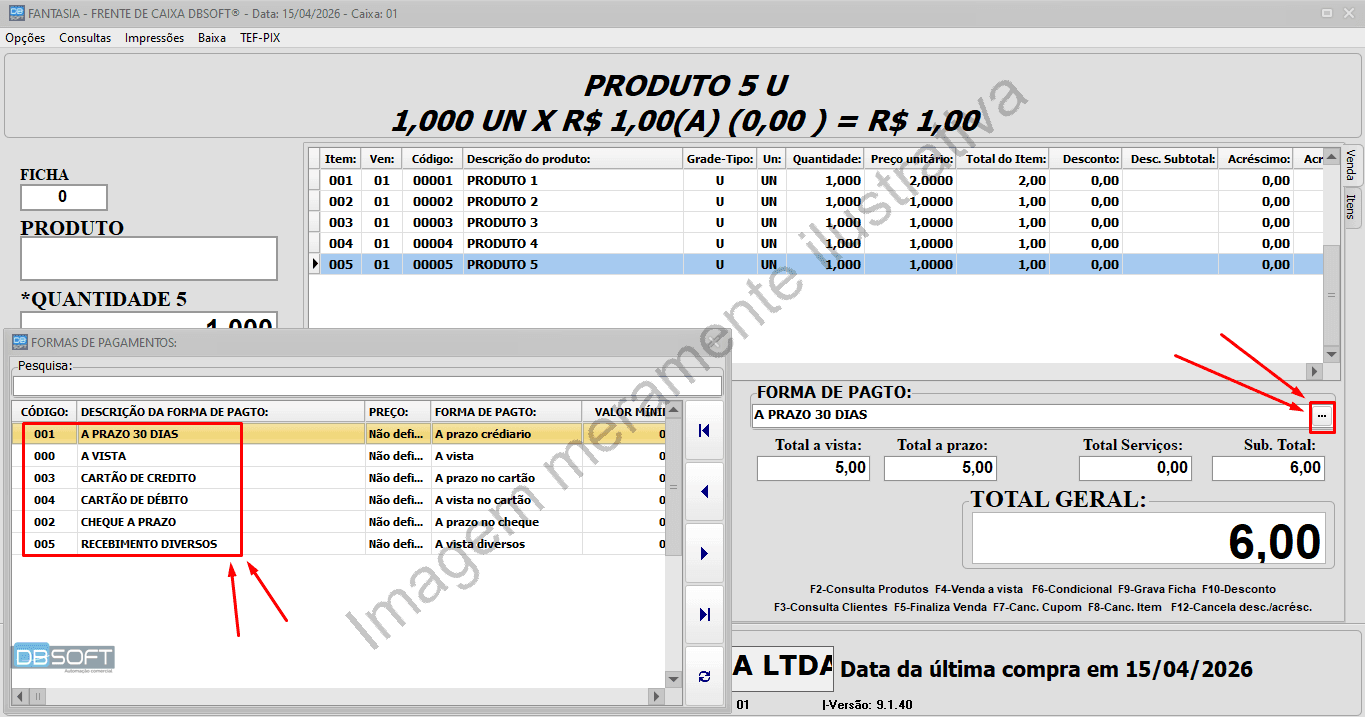Jump to the first payment record

pyautogui.click(x=703, y=430)
